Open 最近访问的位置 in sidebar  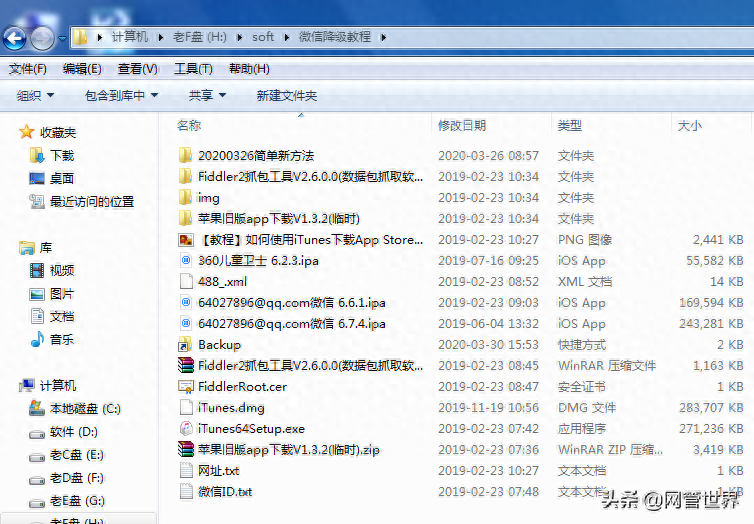[82, 201]
